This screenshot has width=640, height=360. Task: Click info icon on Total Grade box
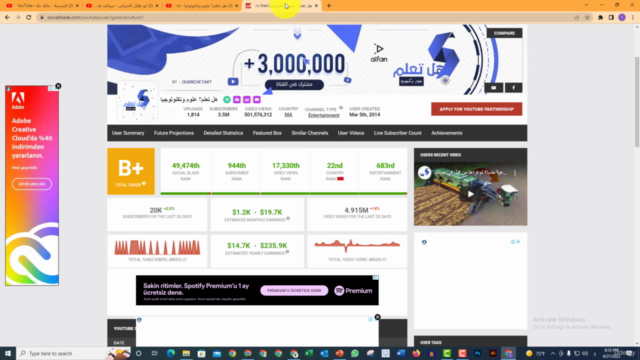point(144,184)
